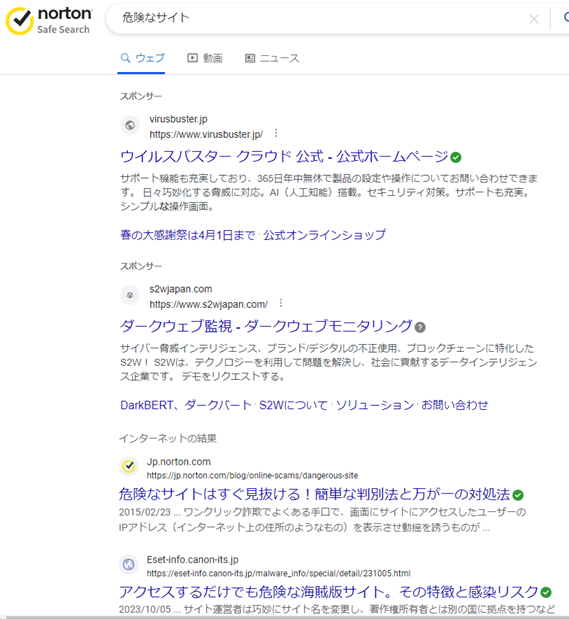569x619 pixels.
Task: Click green safe checkmark beside 海賊版サイト result title
Action: (546, 592)
